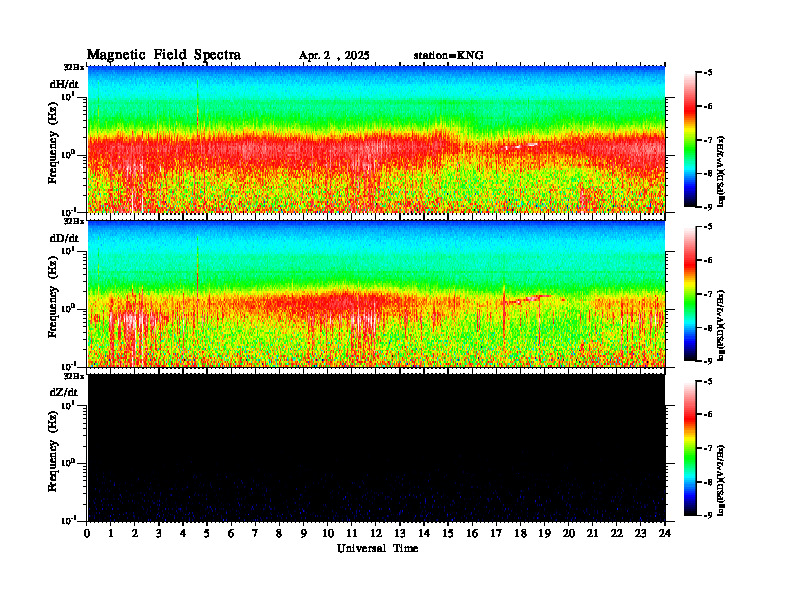Click hour tick label '8' on time axis
The height and width of the screenshot is (612, 792).
click(279, 533)
